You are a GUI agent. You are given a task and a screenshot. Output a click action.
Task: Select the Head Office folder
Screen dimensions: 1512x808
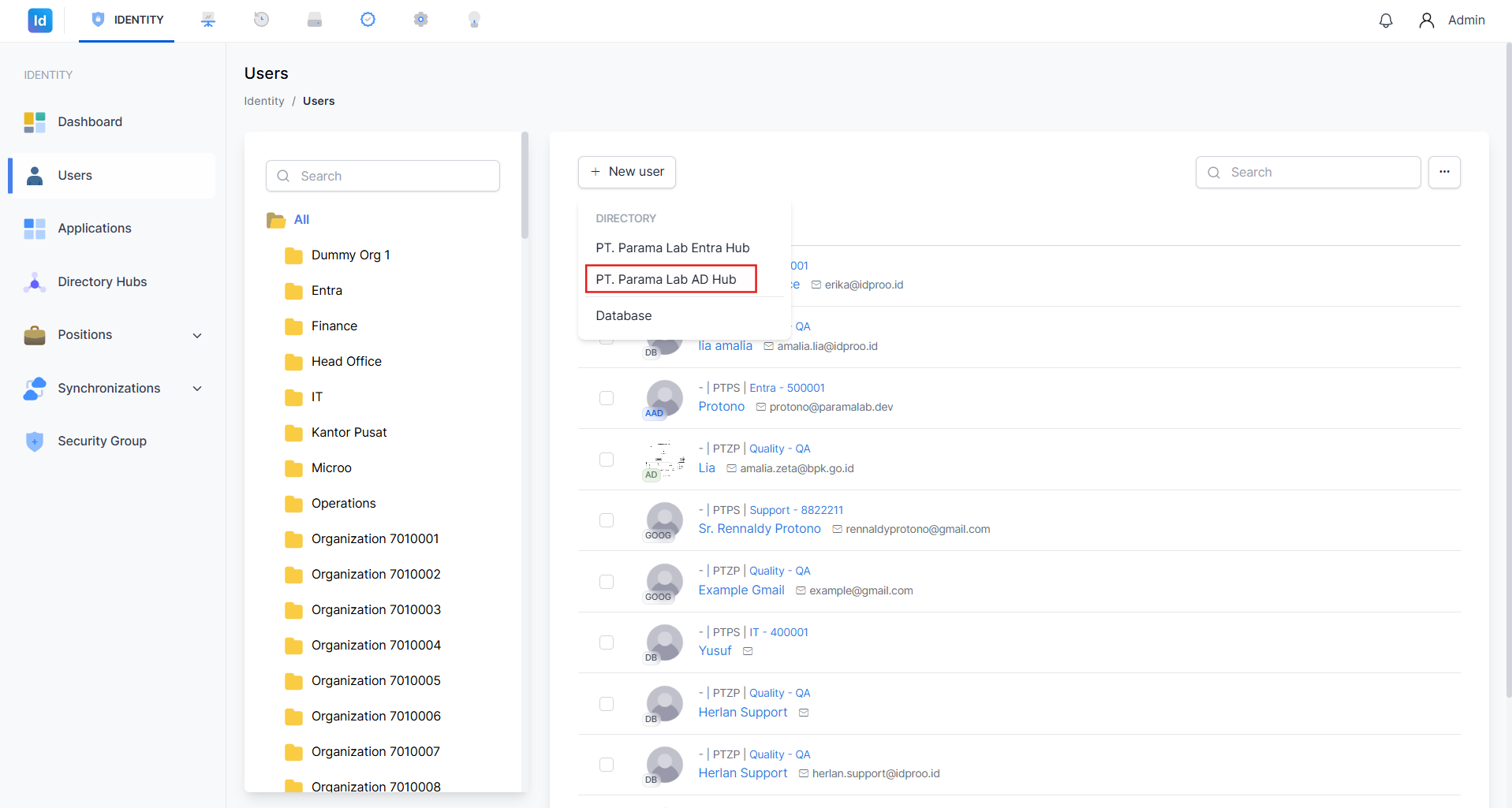[x=346, y=362]
